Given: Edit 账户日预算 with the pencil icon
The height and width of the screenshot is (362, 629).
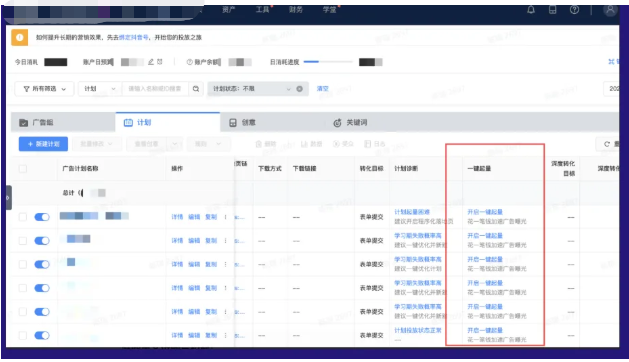Looking at the screenshot, I should coord(151,62).
